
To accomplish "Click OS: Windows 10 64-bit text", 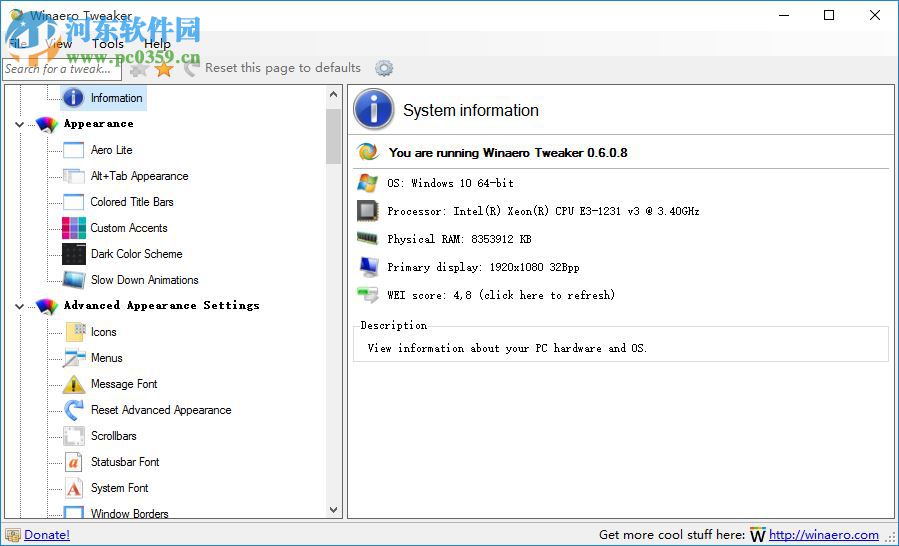I will pos(451,184).
